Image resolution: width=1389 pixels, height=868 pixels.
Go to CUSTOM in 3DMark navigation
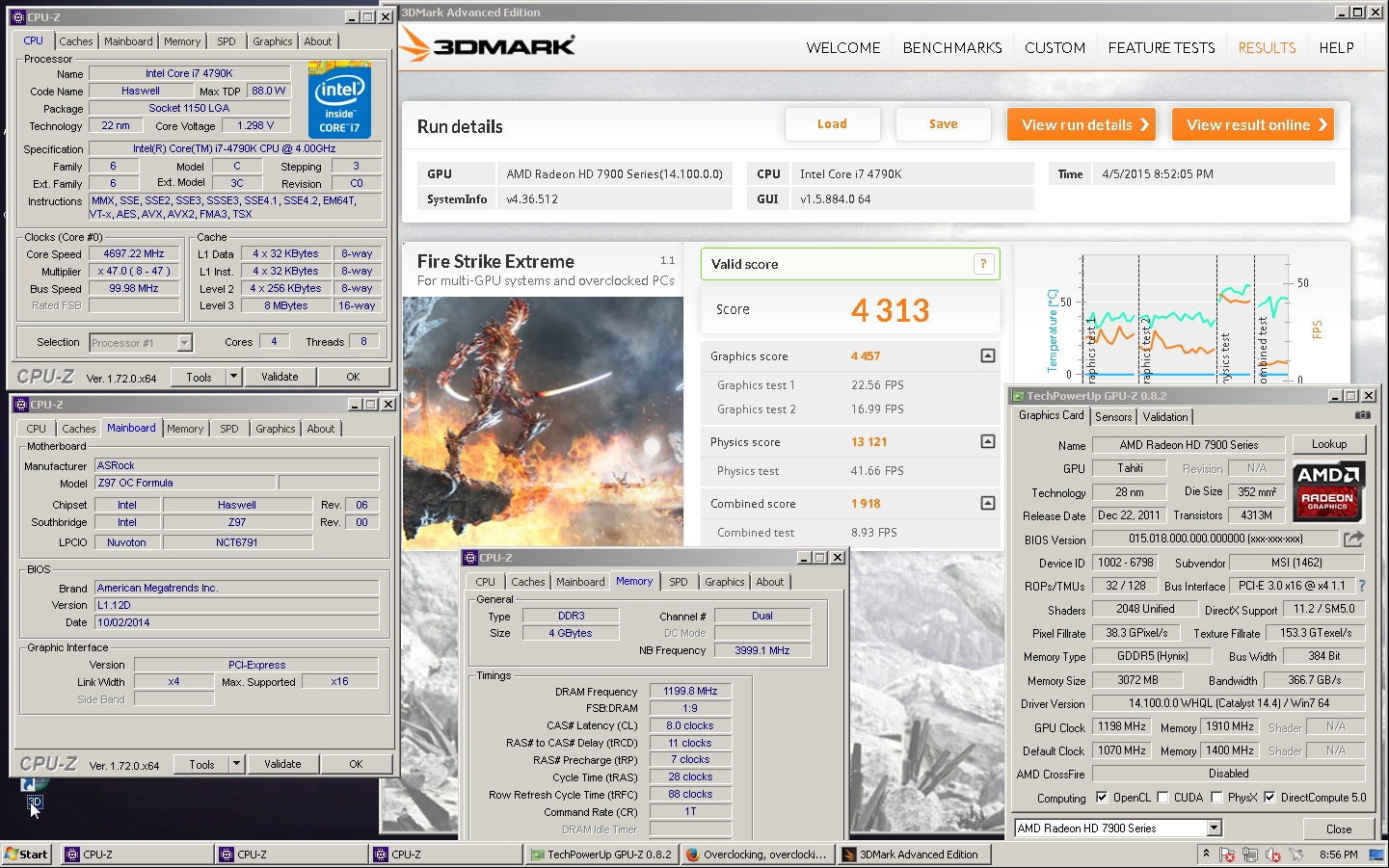(x=1055, y=47)
